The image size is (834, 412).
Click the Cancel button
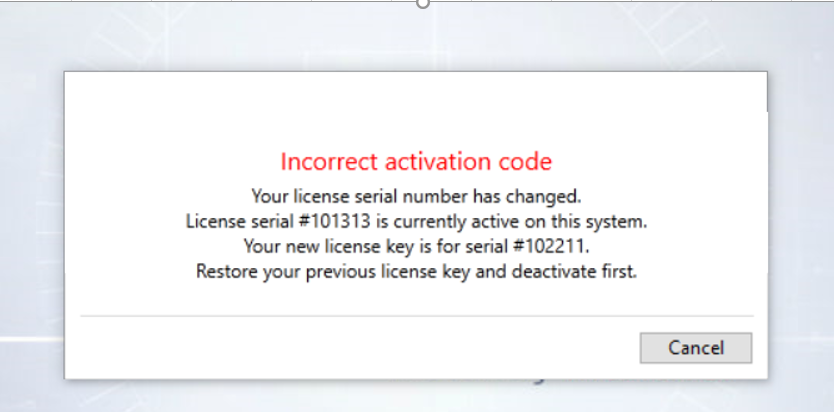(695, 348)
